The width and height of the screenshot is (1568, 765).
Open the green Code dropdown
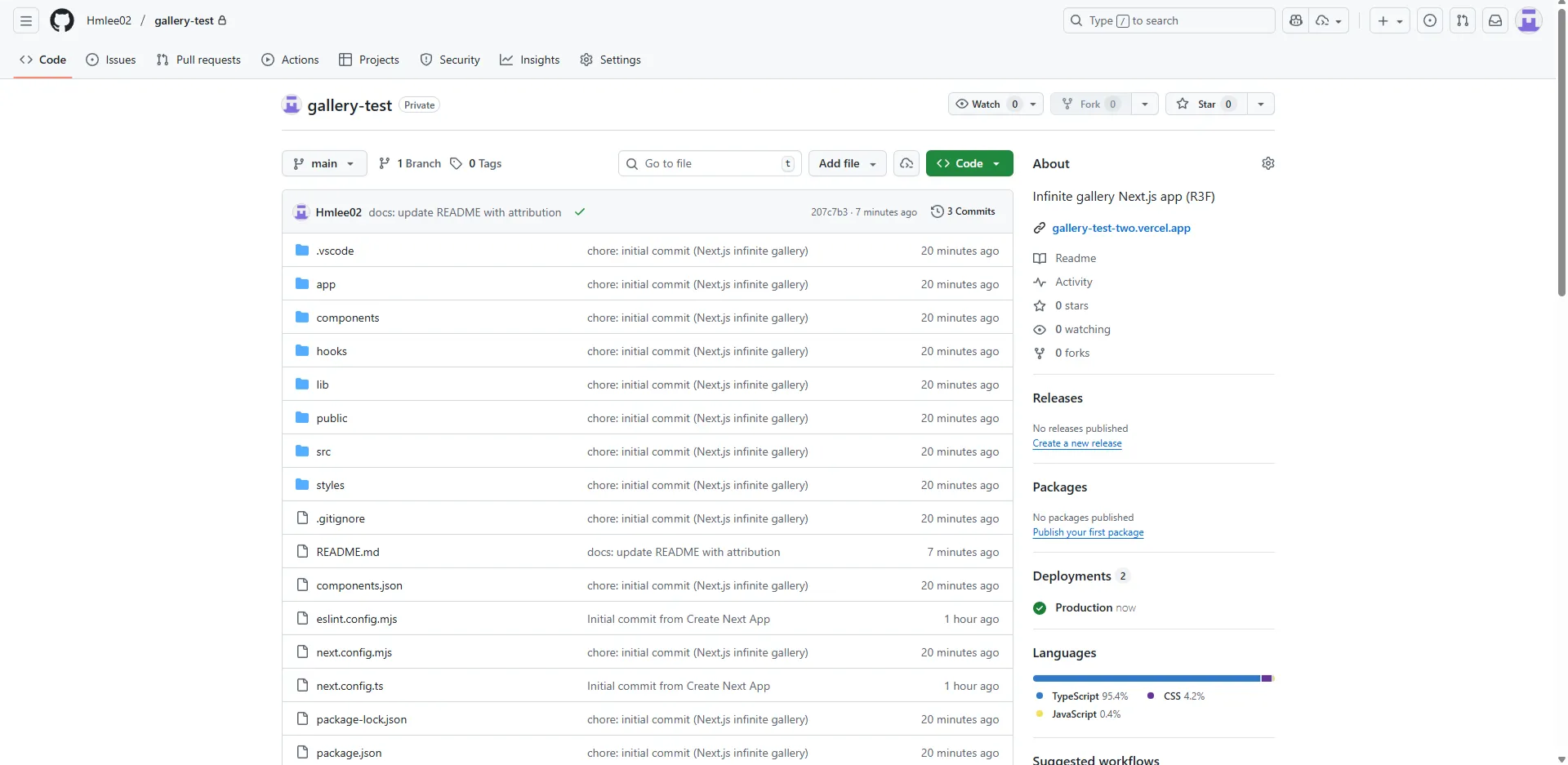coord(969,163)
